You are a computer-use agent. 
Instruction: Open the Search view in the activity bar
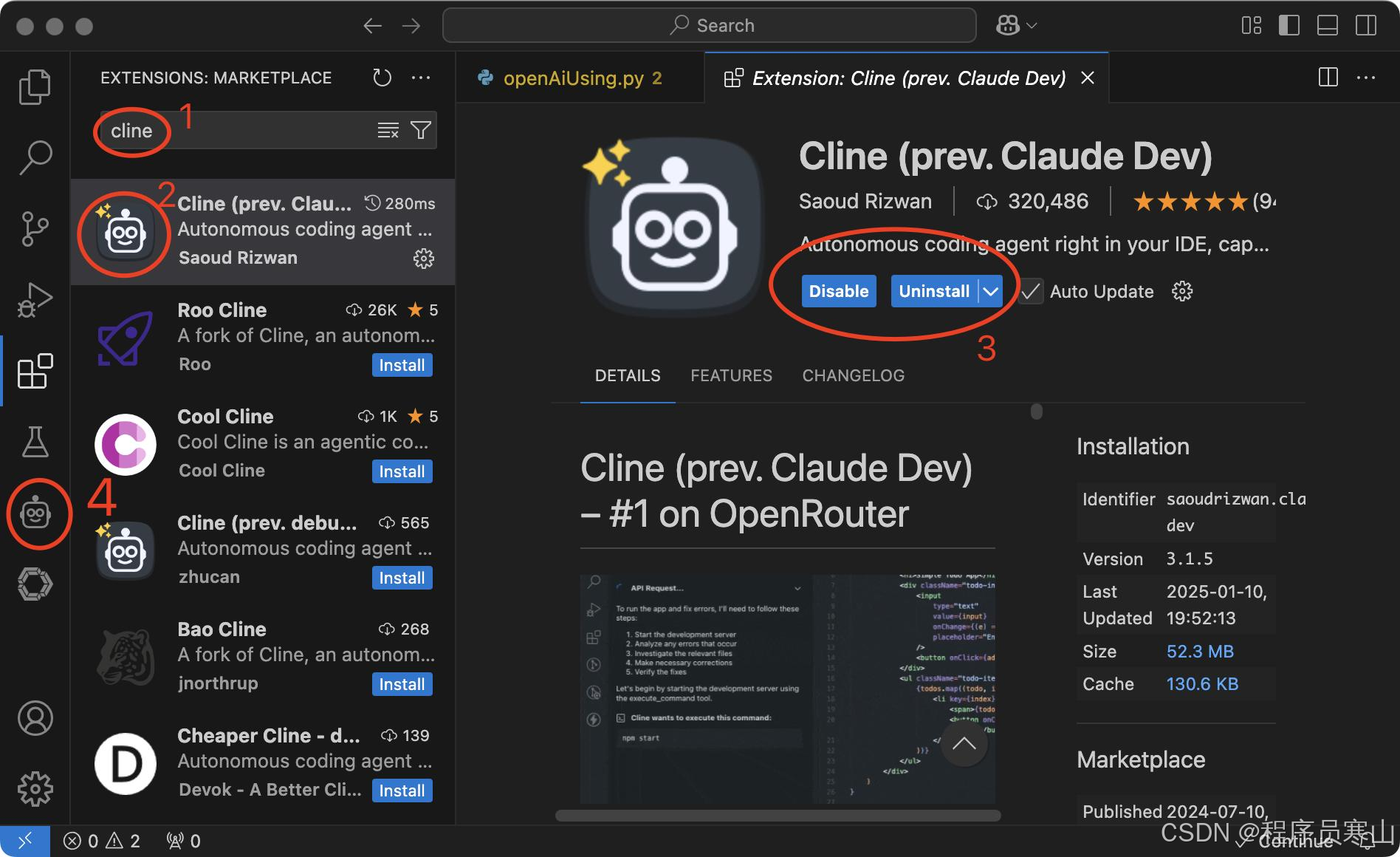pos(35,157)
